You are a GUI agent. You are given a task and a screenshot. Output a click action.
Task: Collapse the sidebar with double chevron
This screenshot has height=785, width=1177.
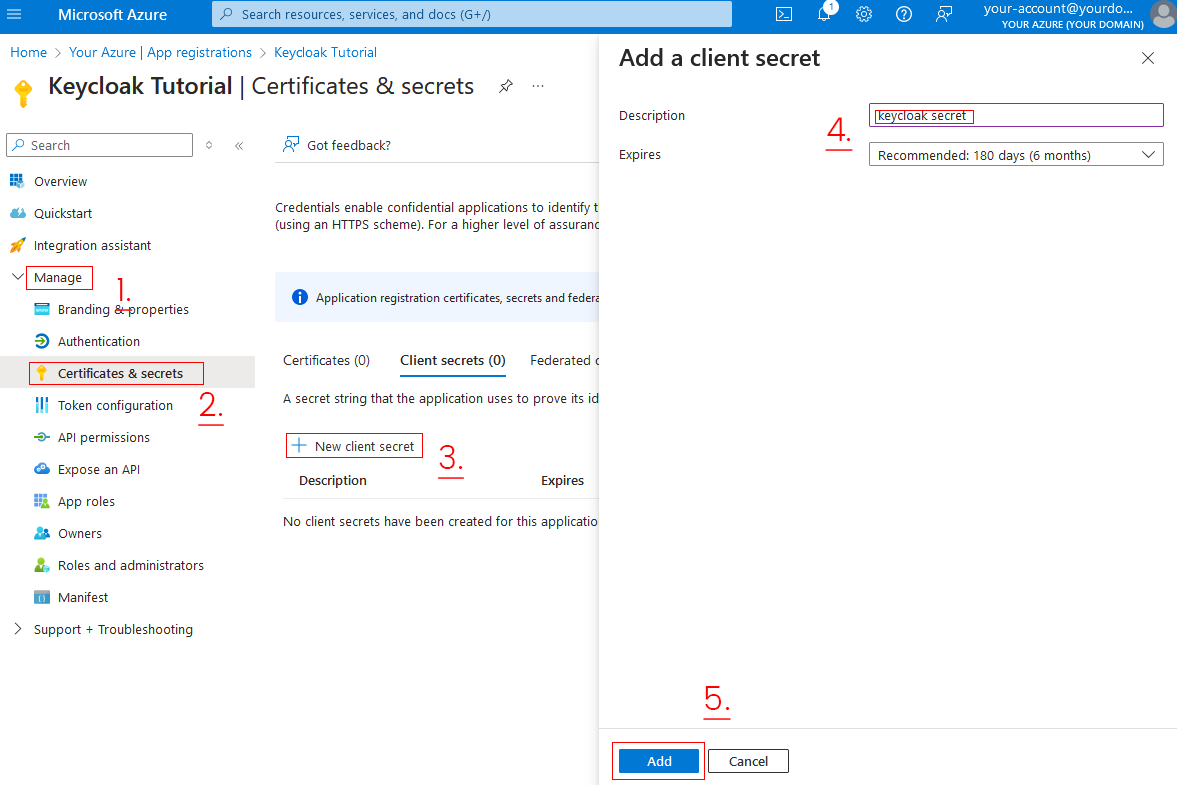click(x=239, y=146)
